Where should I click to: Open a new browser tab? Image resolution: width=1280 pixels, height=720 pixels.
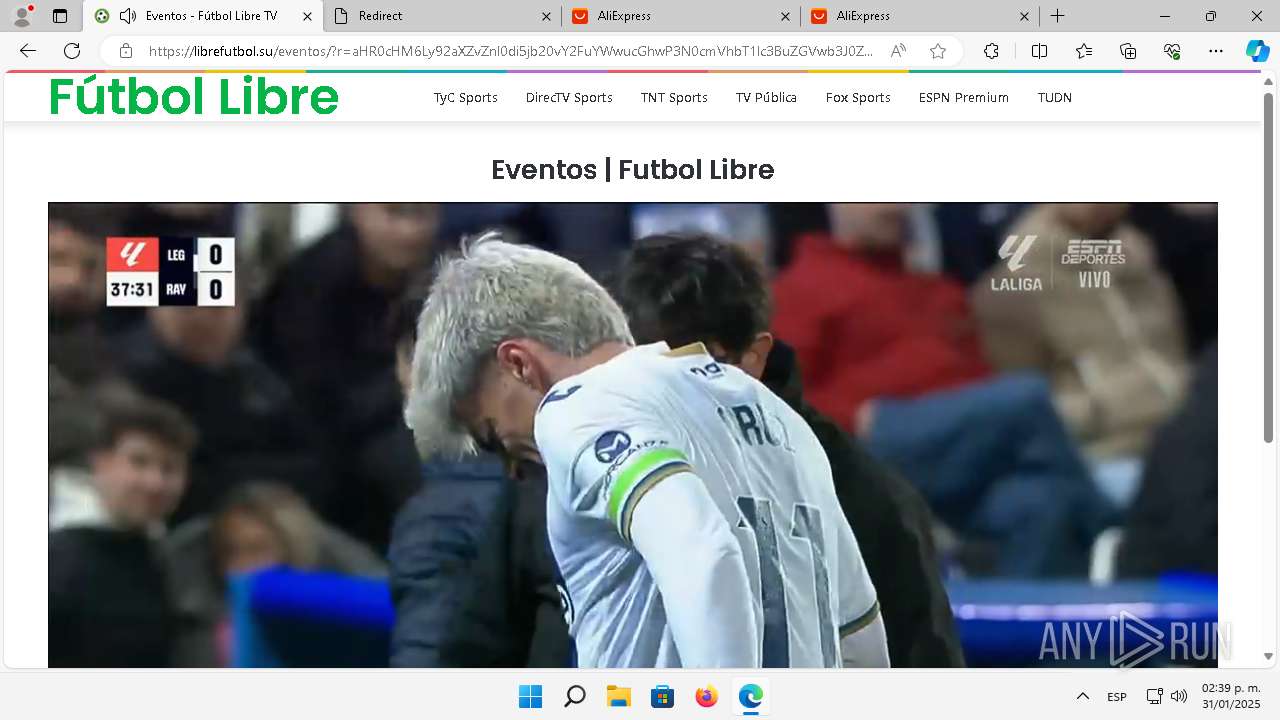1057,16
